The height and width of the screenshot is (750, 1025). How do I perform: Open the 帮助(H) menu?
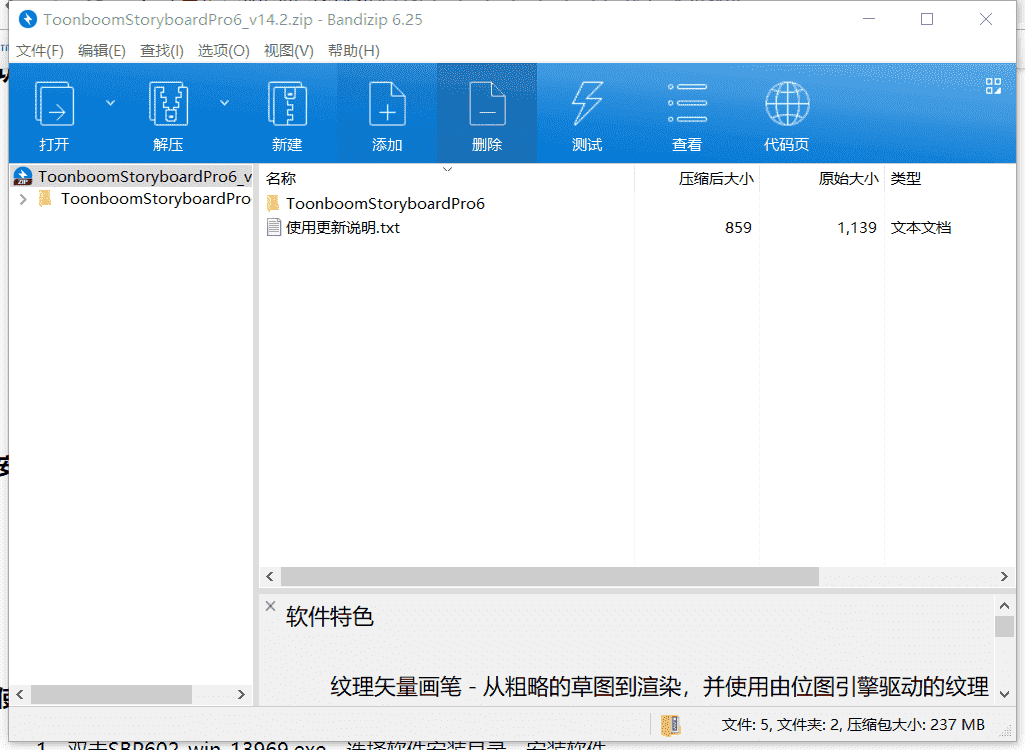(x=354, y=50)
